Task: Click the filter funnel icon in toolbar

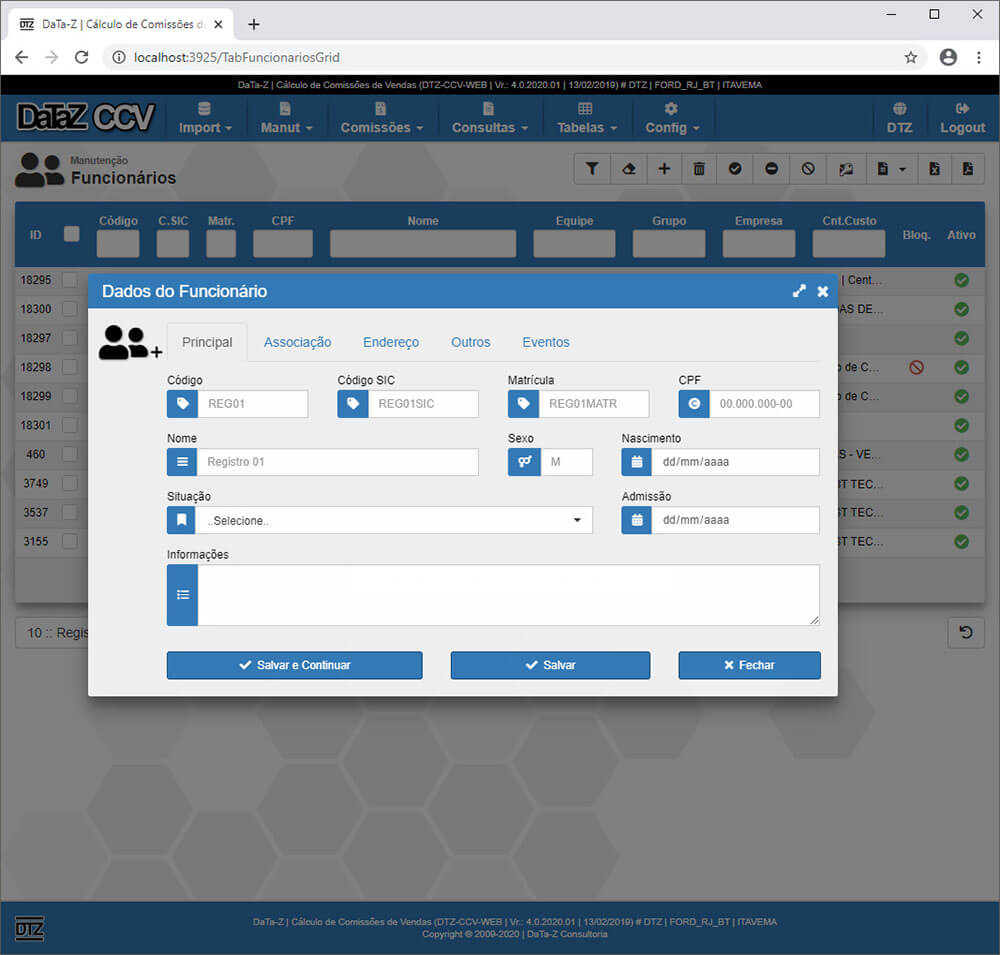Action: click(592, 169)
